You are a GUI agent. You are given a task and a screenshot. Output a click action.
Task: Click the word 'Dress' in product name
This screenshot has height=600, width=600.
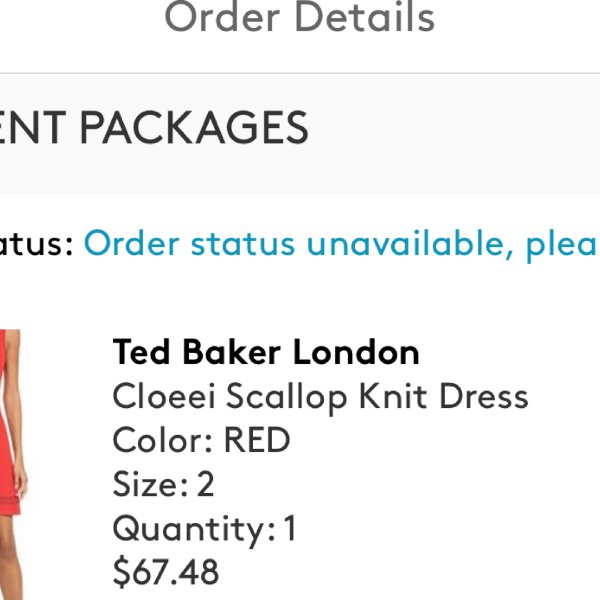click(x=484, y=396)
